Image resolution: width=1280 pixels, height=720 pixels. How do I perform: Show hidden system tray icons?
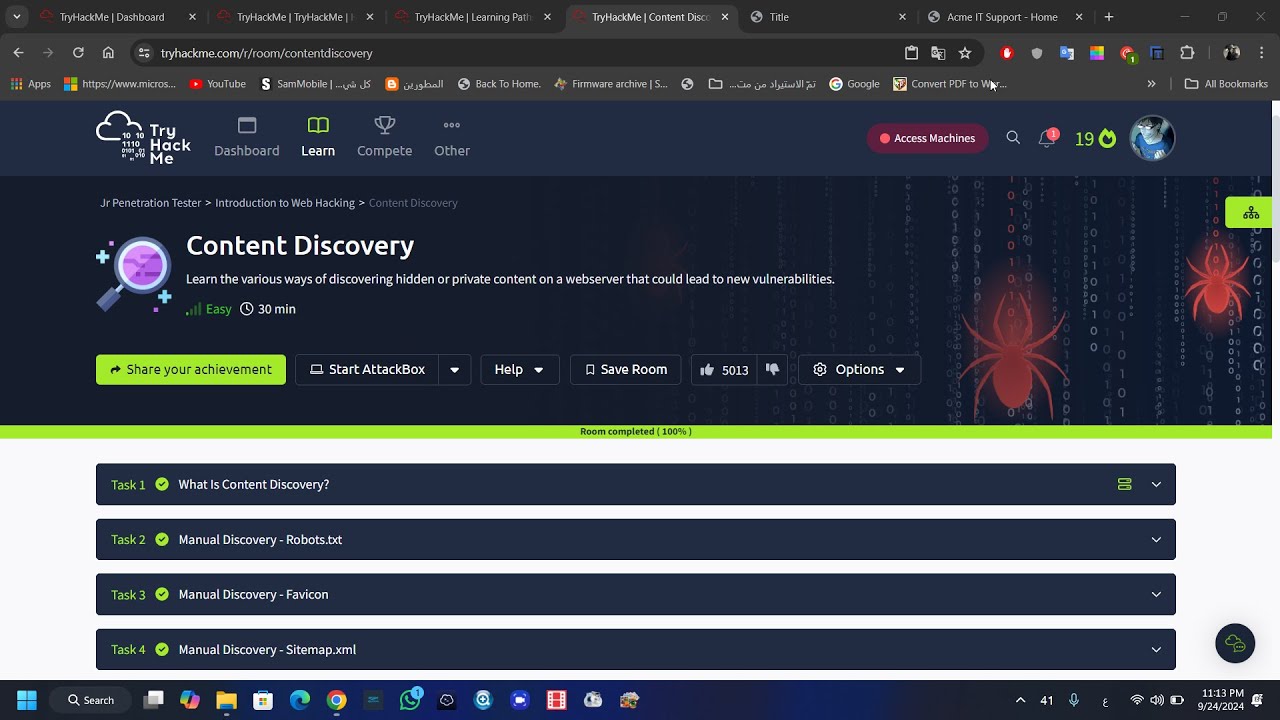pos(1020,700)
